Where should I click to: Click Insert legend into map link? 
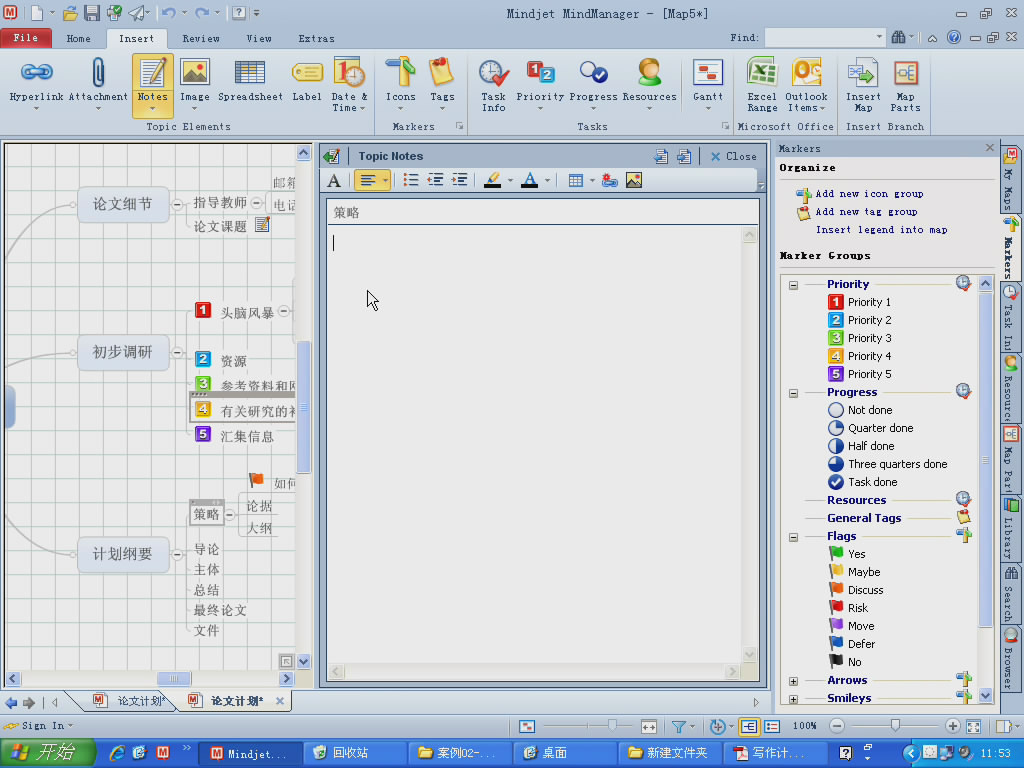[x=882, y=230]
